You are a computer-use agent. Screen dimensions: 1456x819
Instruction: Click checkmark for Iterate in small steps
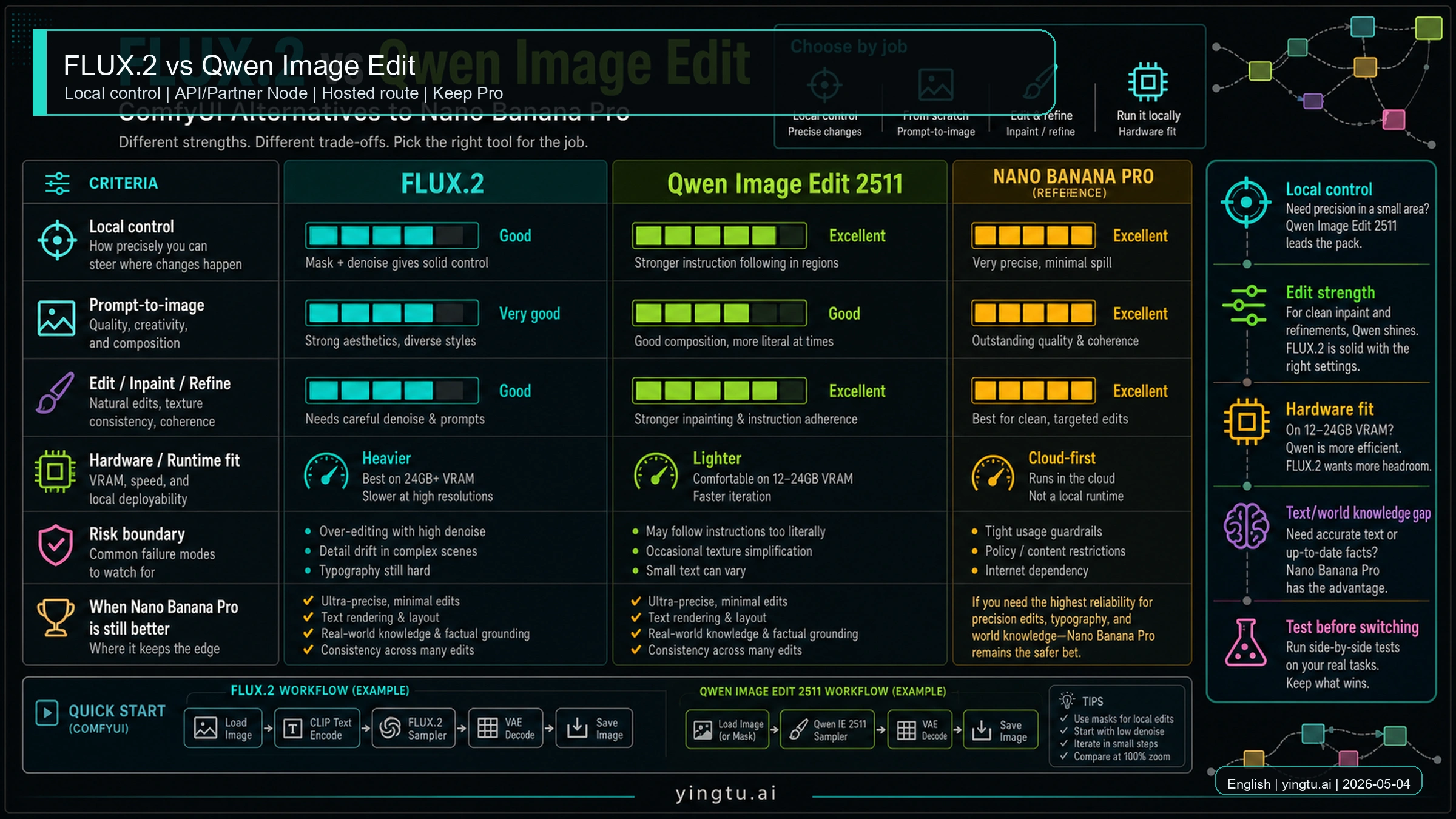pyautogui.click(x=1064, y=743)
